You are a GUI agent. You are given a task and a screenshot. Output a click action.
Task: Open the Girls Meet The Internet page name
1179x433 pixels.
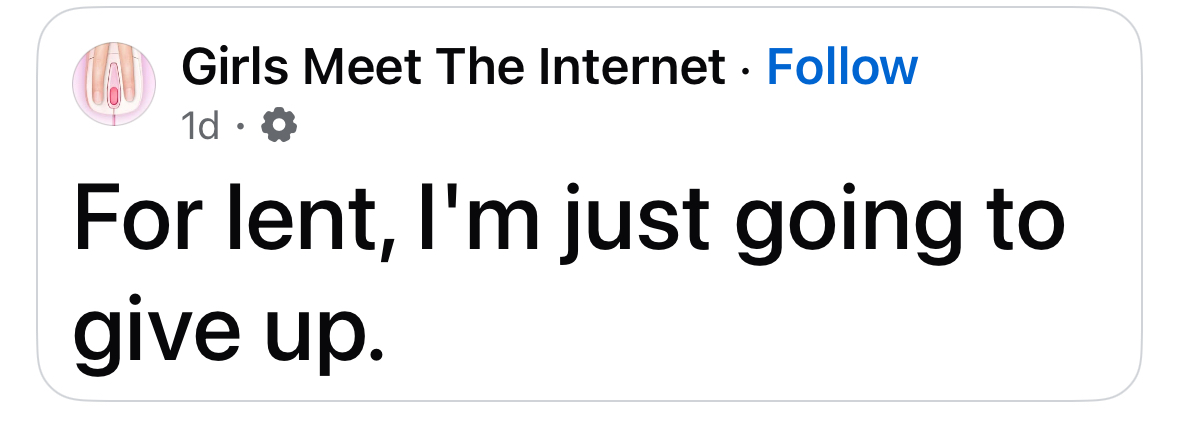[453, 67]
